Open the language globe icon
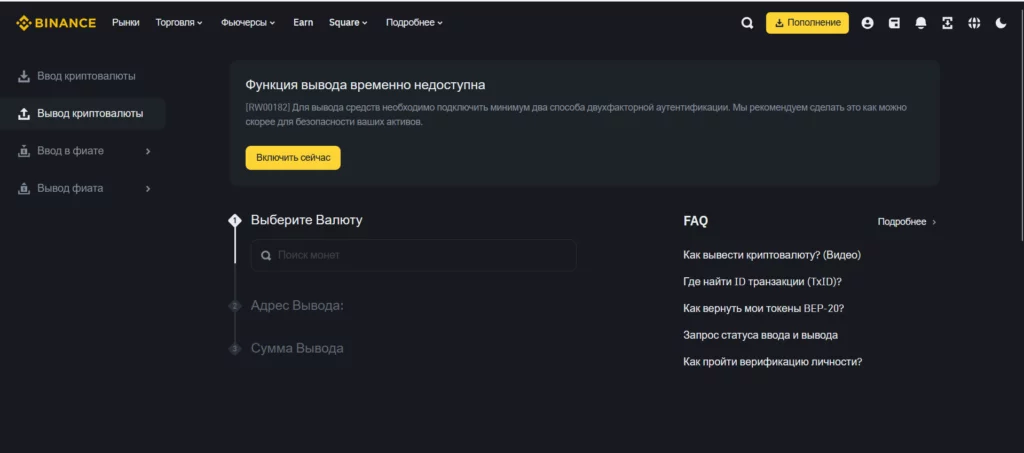Image resolution: width=1024 pixels, height=453 pixels. pos(974,23)
